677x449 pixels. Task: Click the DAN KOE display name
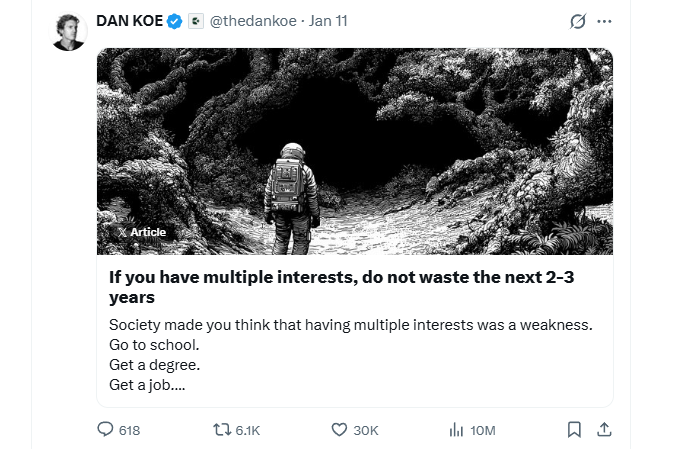(x=129, y=21)
